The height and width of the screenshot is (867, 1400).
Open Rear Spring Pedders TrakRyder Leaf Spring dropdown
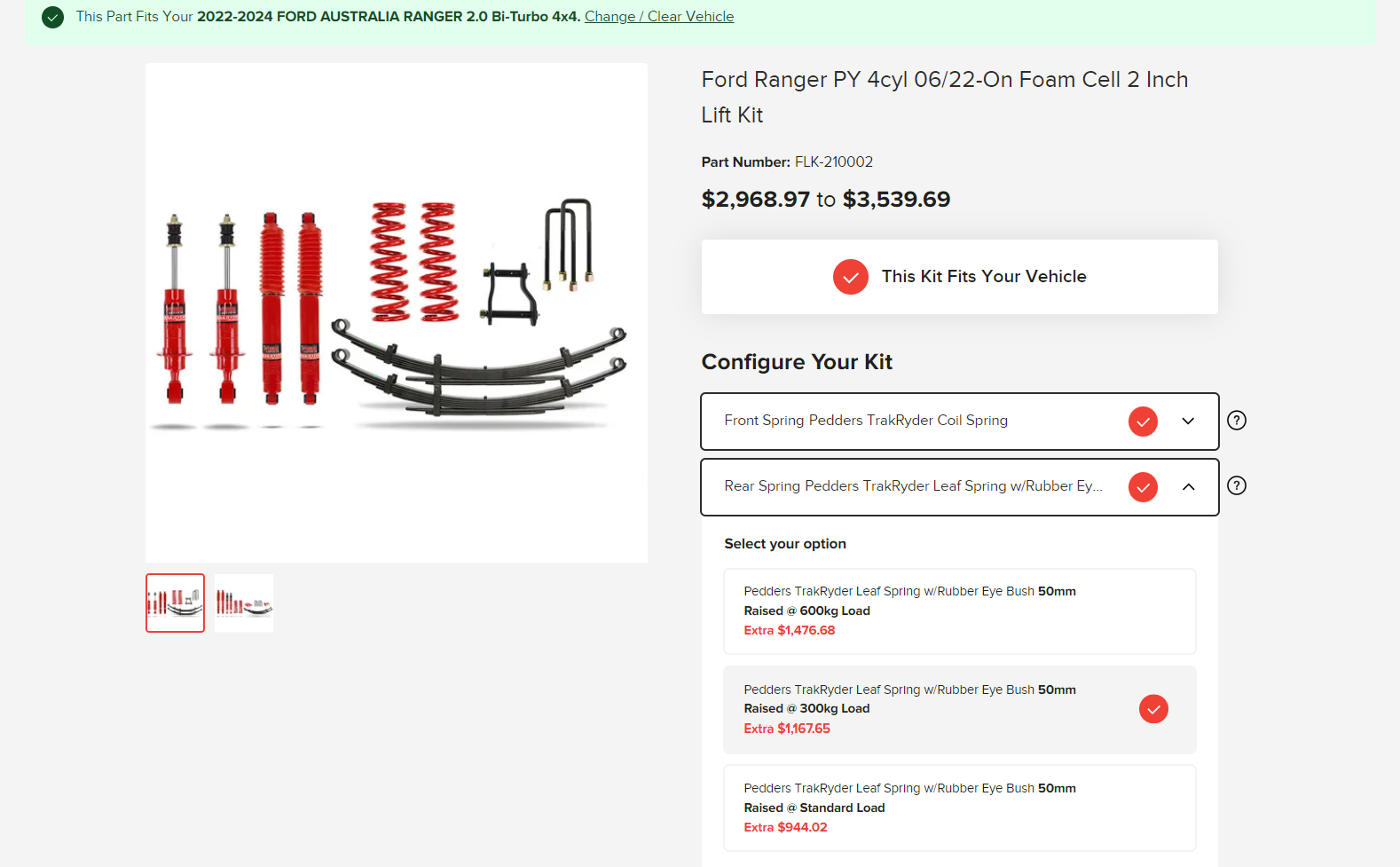959,487
